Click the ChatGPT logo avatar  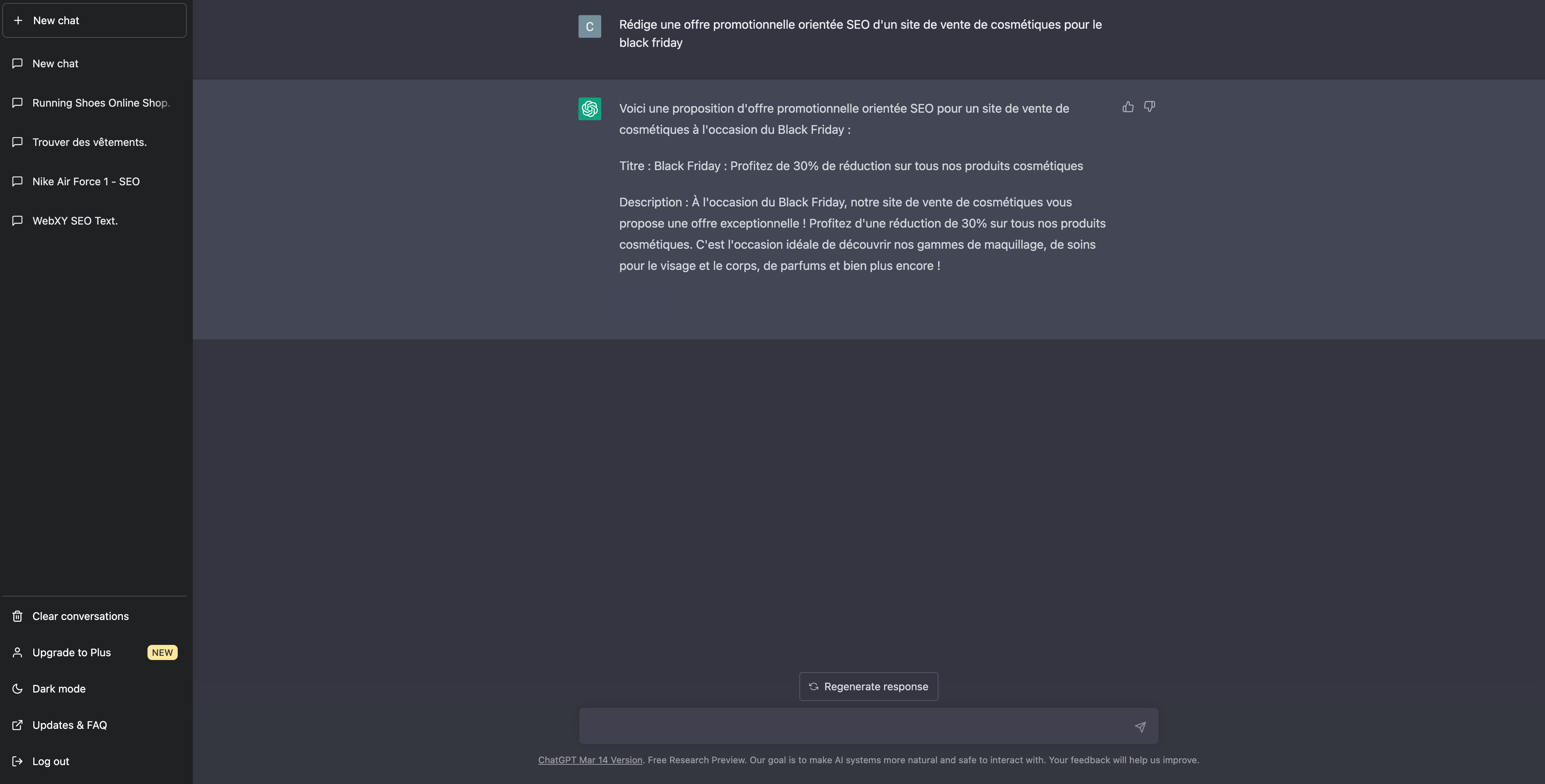pyautogui.click(x=589, y=108)
